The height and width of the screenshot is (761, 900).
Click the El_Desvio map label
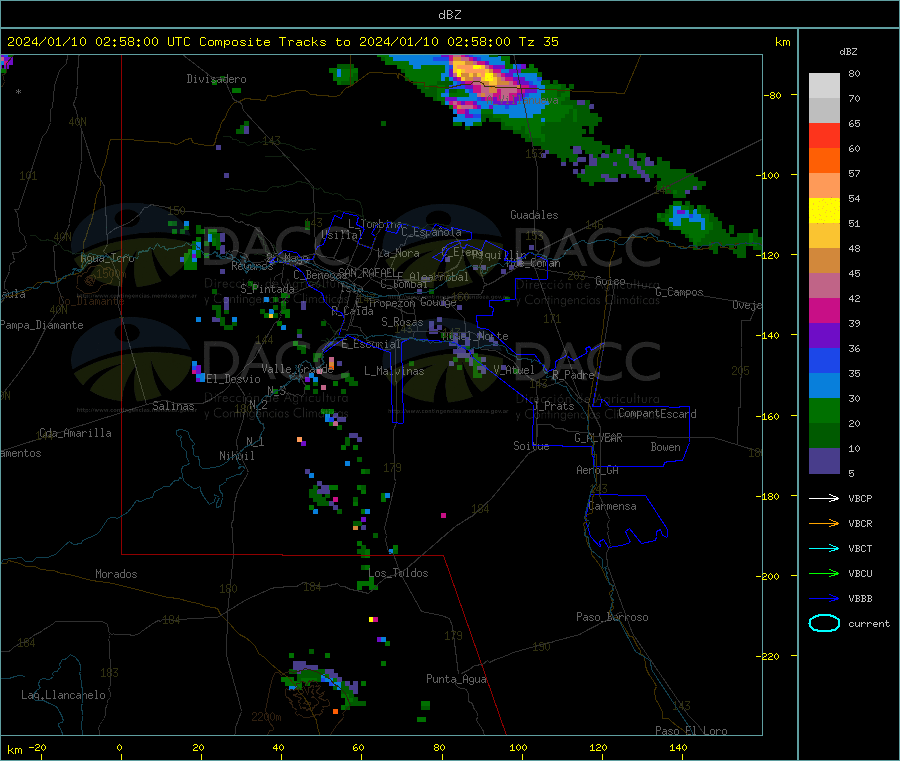(x=233, y=379)
